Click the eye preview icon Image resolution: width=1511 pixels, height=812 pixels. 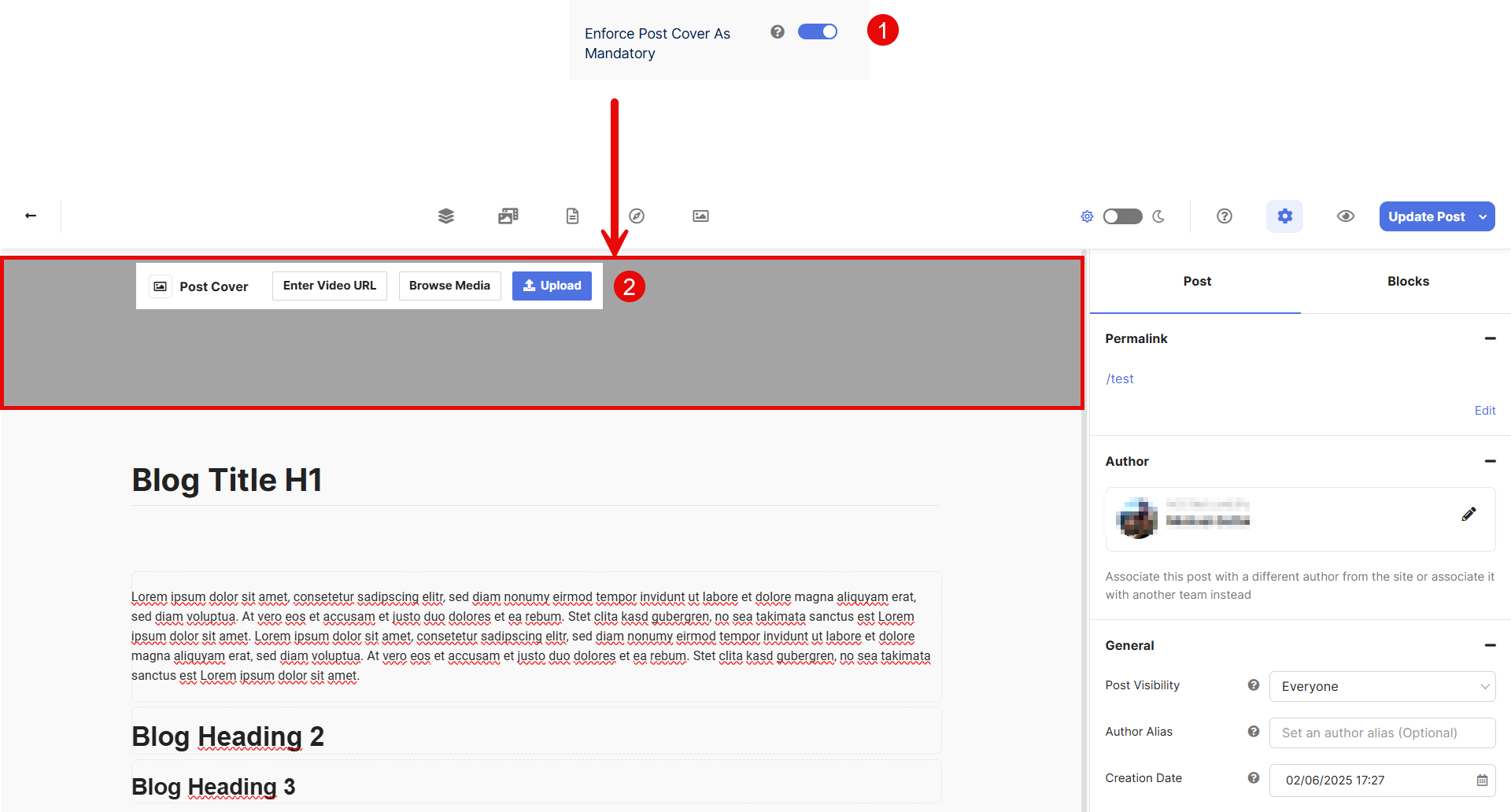click(x=1346, y=216)
